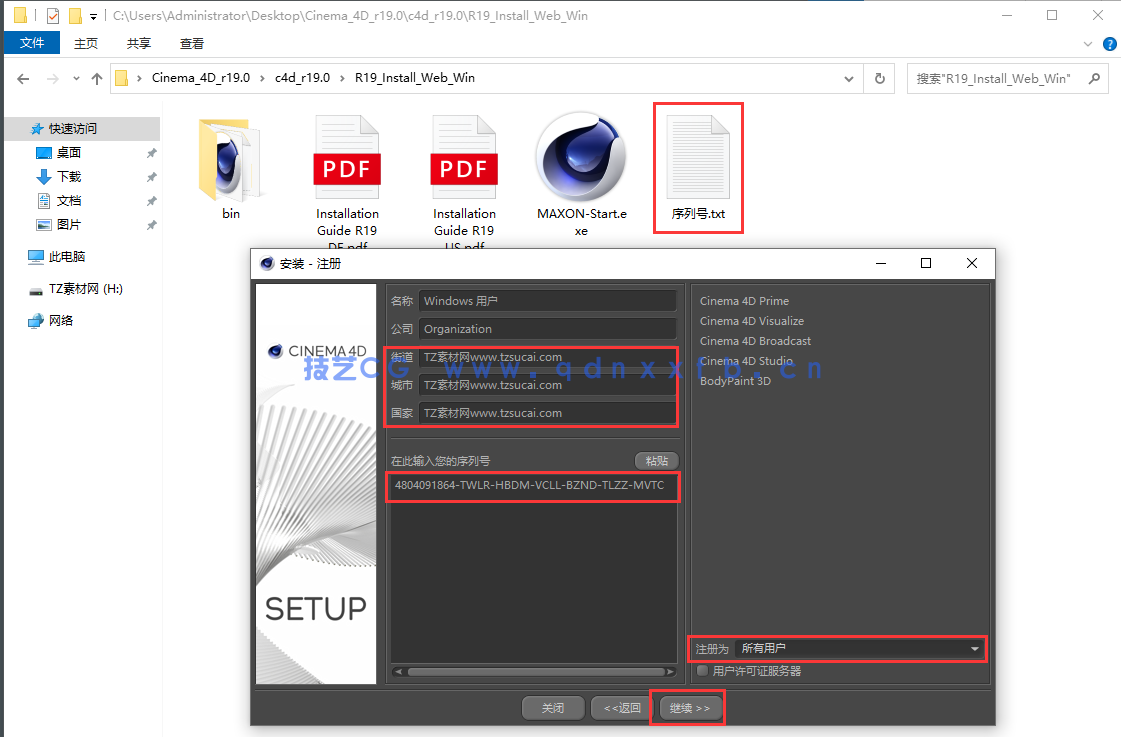Click the <<返回 back button
The height and width of the screenshot is (737, 1121).
(x=621, y=708)
